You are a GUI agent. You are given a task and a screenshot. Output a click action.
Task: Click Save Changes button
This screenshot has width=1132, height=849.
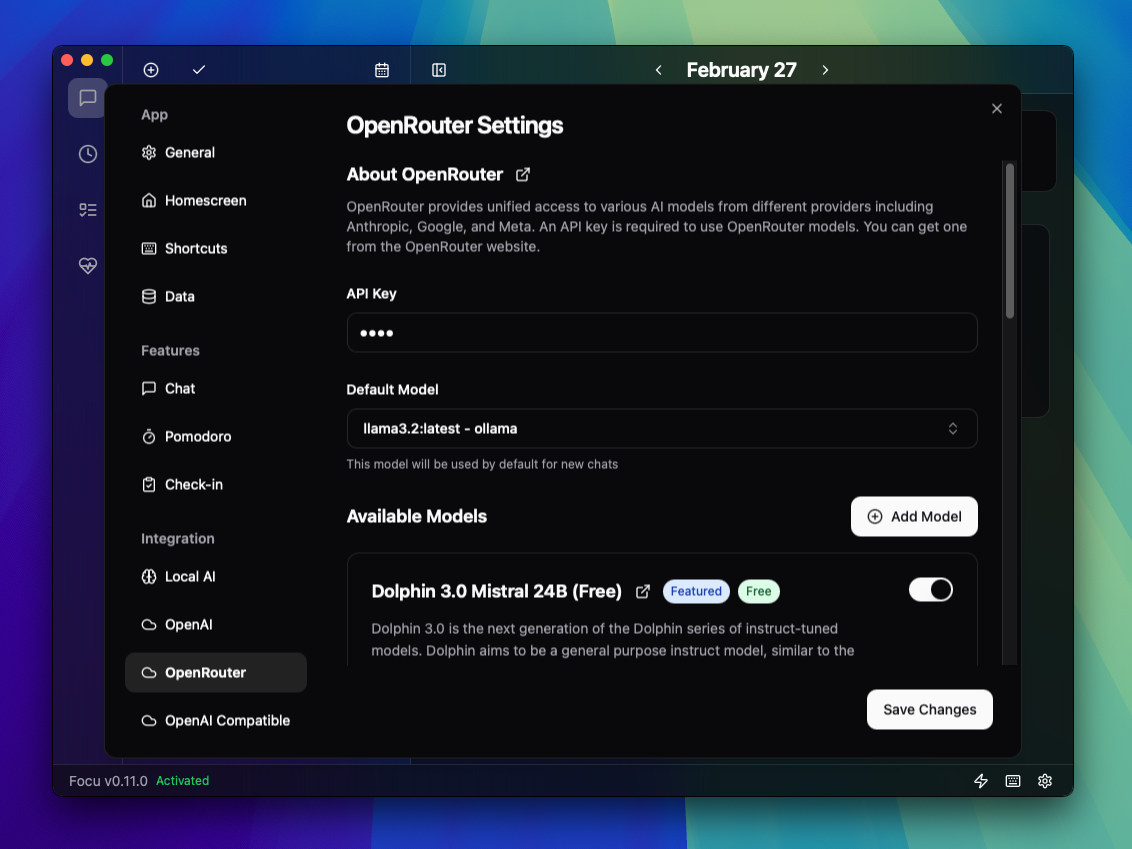click(930, 710)
